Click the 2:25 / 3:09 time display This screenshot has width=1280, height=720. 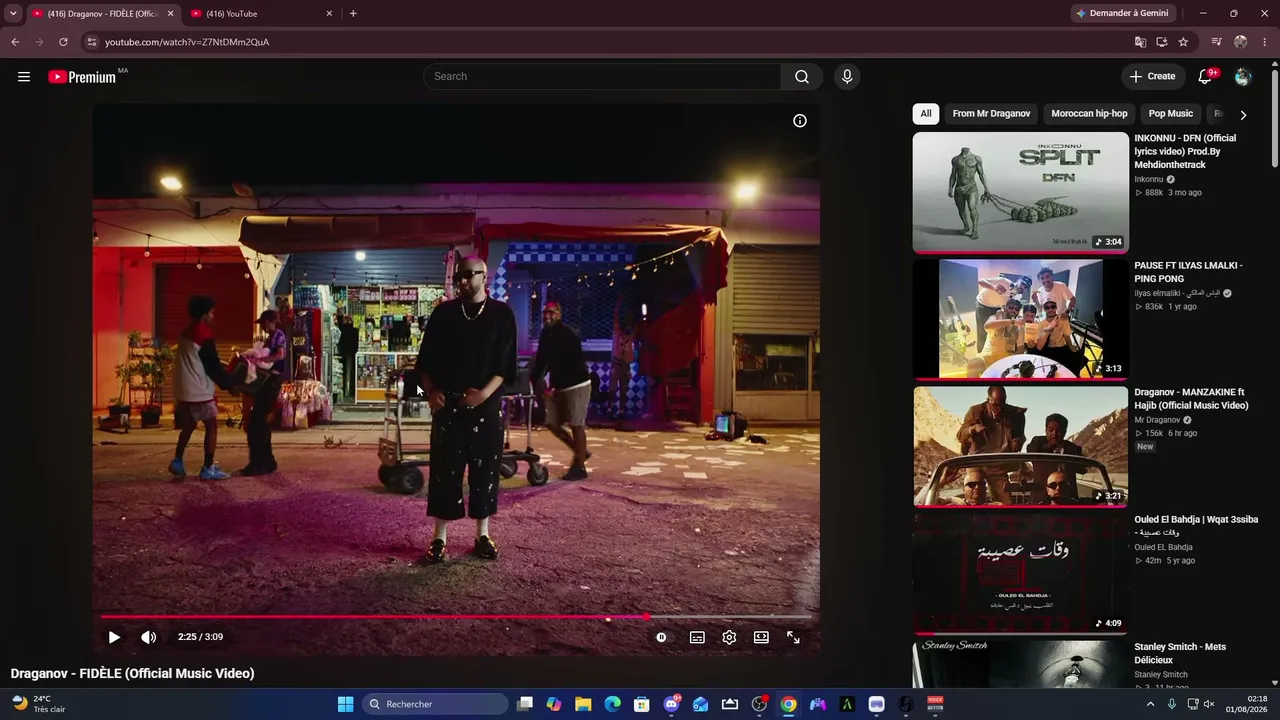pyautogui.click(x=200, y=637)
